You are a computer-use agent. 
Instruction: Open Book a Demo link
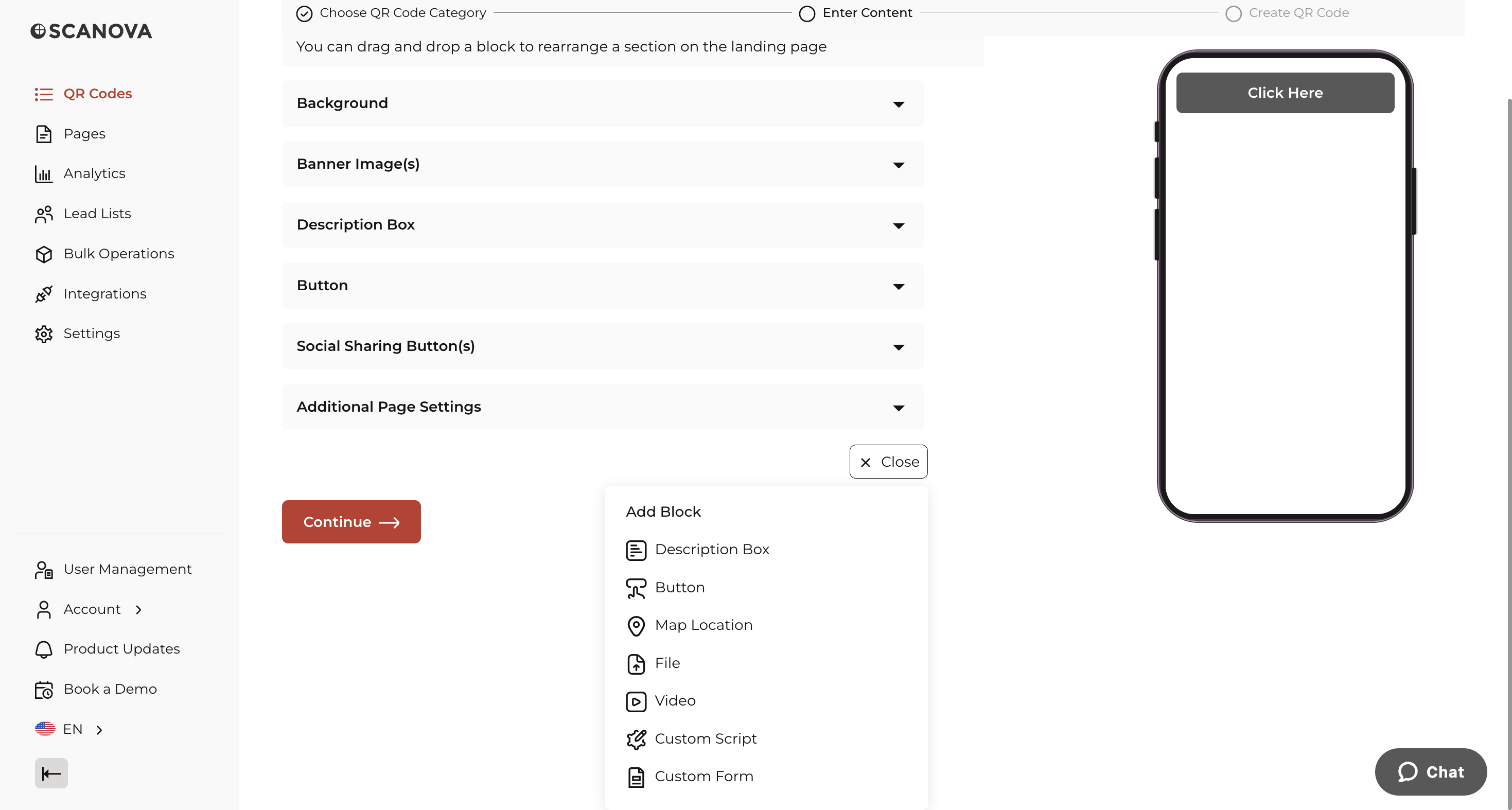(x=110, y=689)
